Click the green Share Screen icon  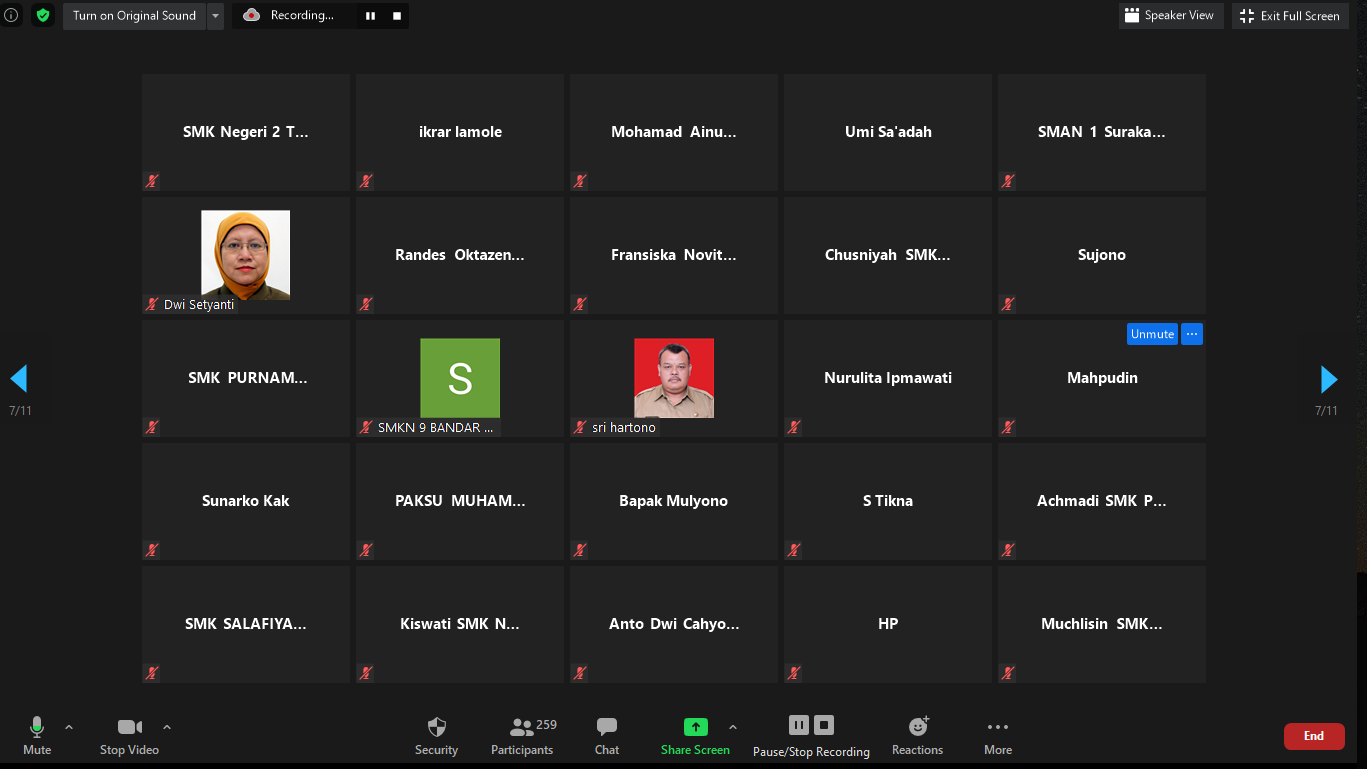(x=695, y=728)
